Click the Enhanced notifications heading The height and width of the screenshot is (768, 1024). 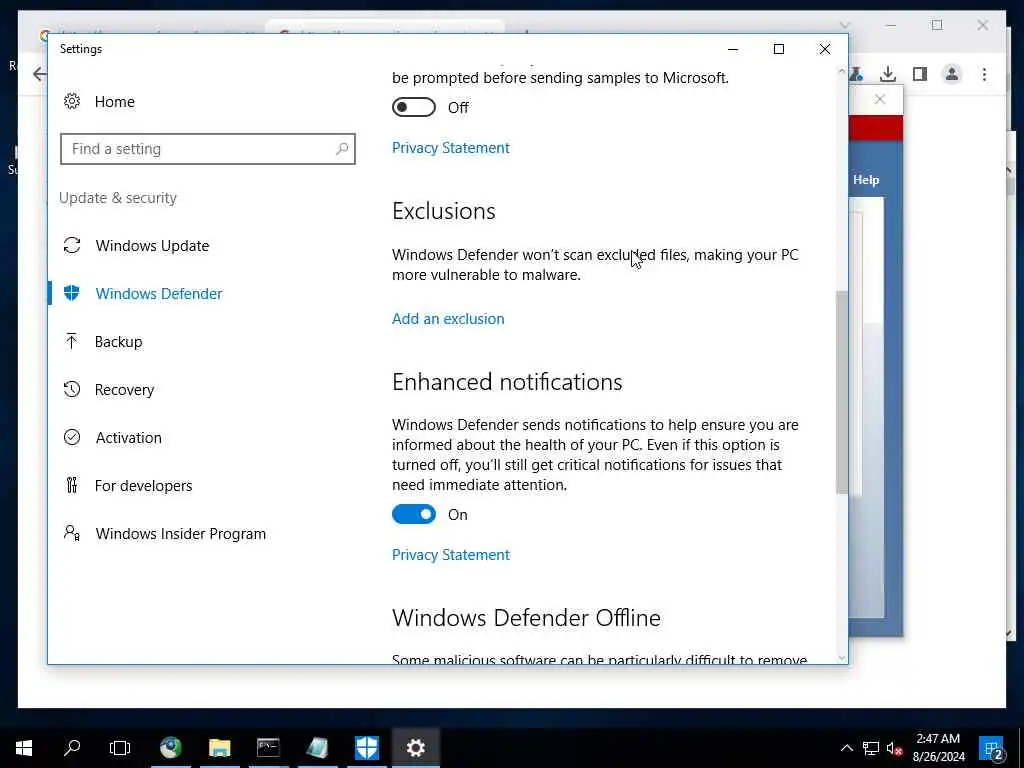click(x=507, y=382)
